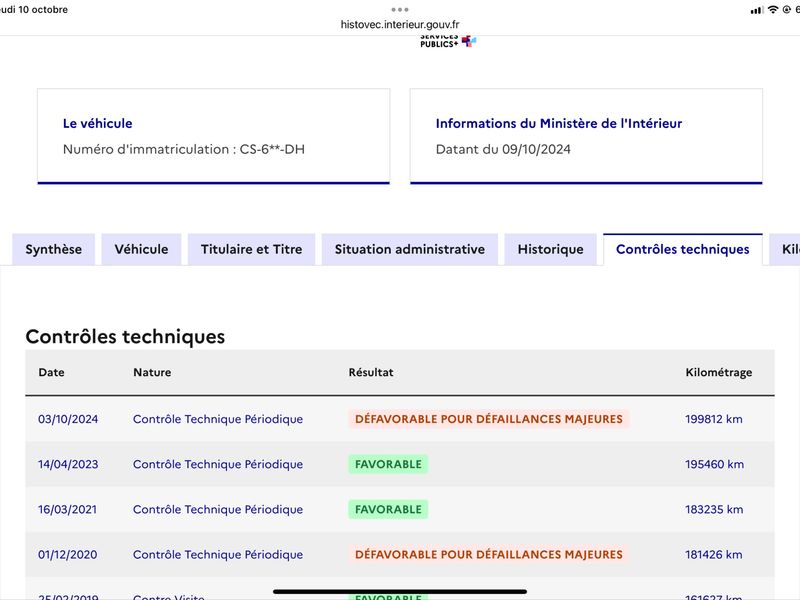The image size is (800, 600).
Task: Click the date 14/04/2023
Action: pos(68,464)
